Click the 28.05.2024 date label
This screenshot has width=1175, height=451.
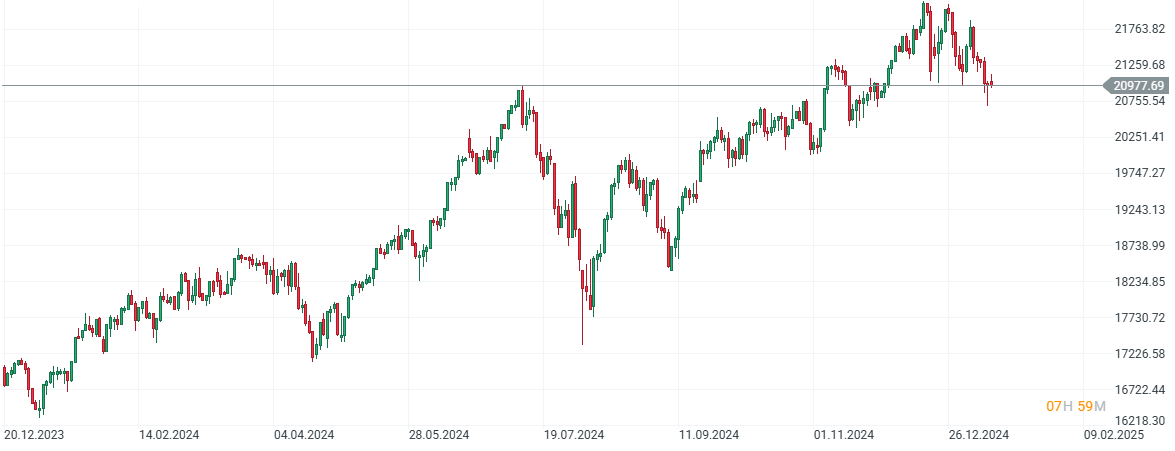click(x=439, y=435)
